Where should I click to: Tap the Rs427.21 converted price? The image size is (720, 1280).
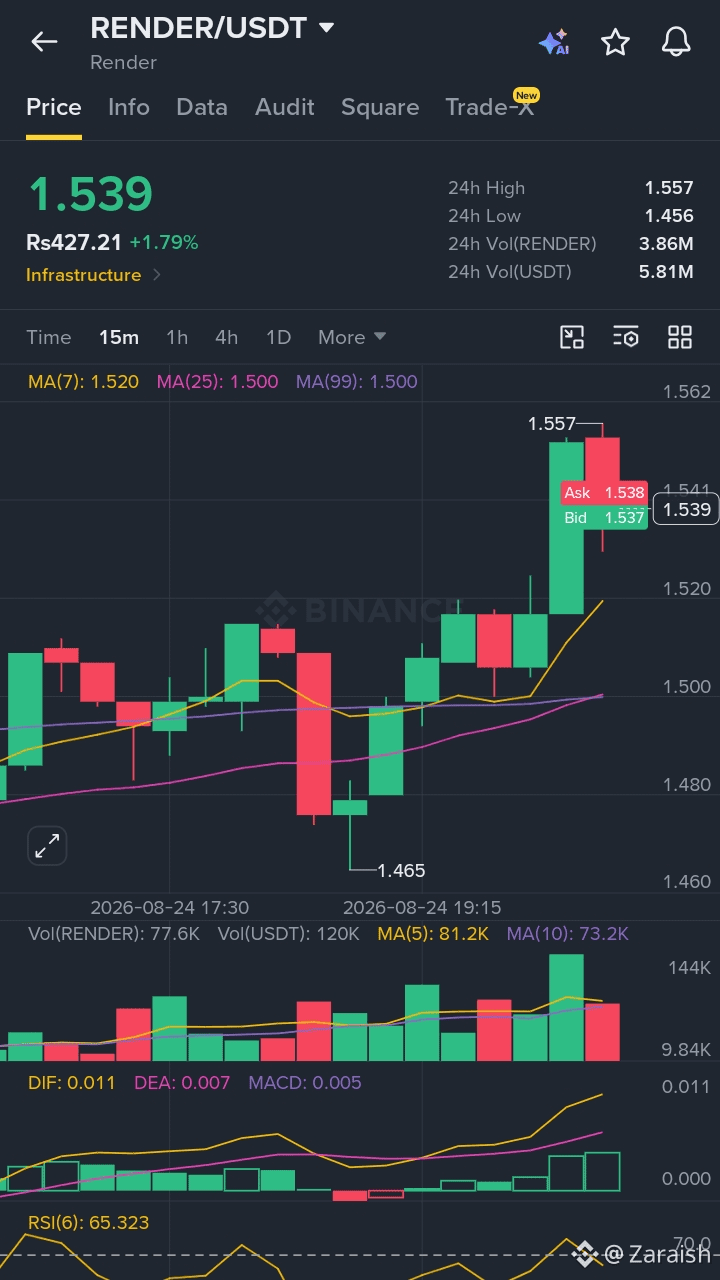tap(74, 242)
